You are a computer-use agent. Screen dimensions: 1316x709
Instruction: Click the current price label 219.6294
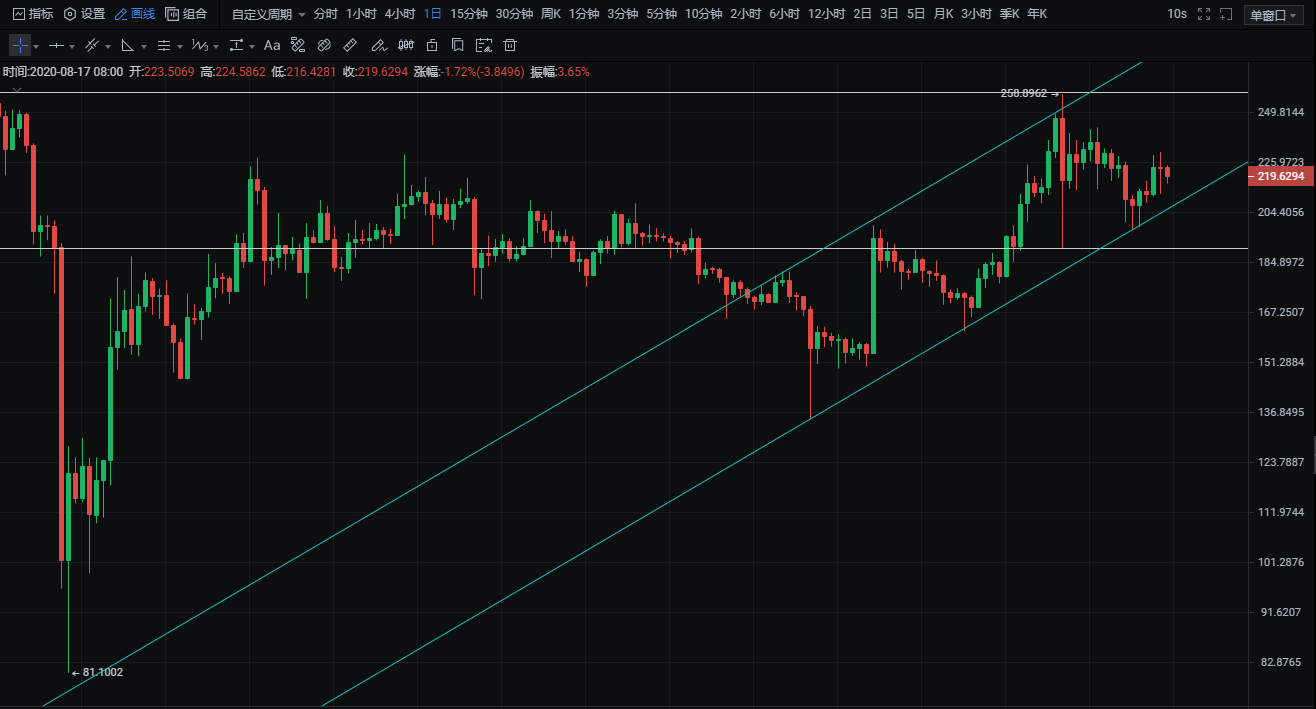(1280, 176)
